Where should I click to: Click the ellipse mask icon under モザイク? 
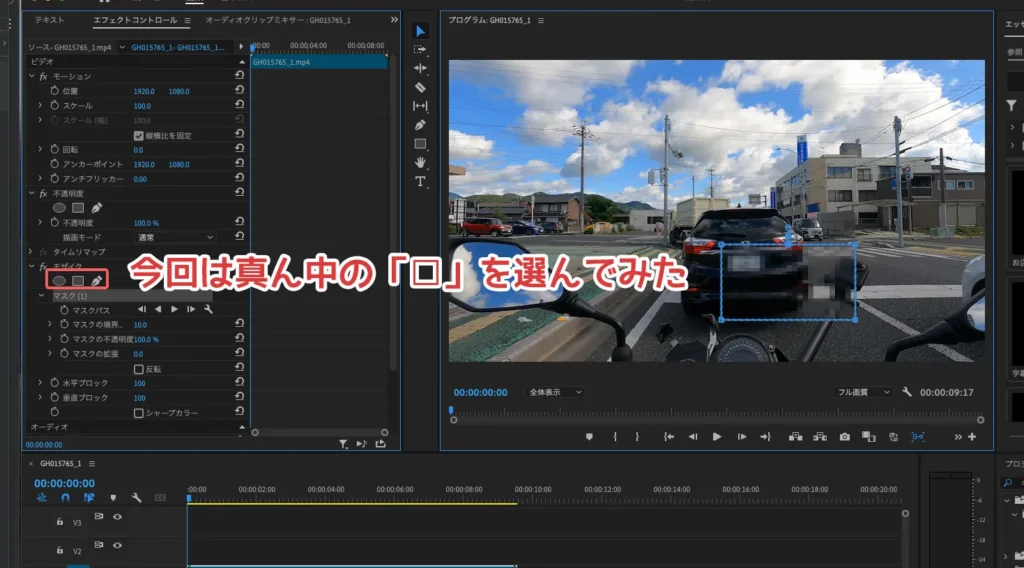[x=59, y=281]
